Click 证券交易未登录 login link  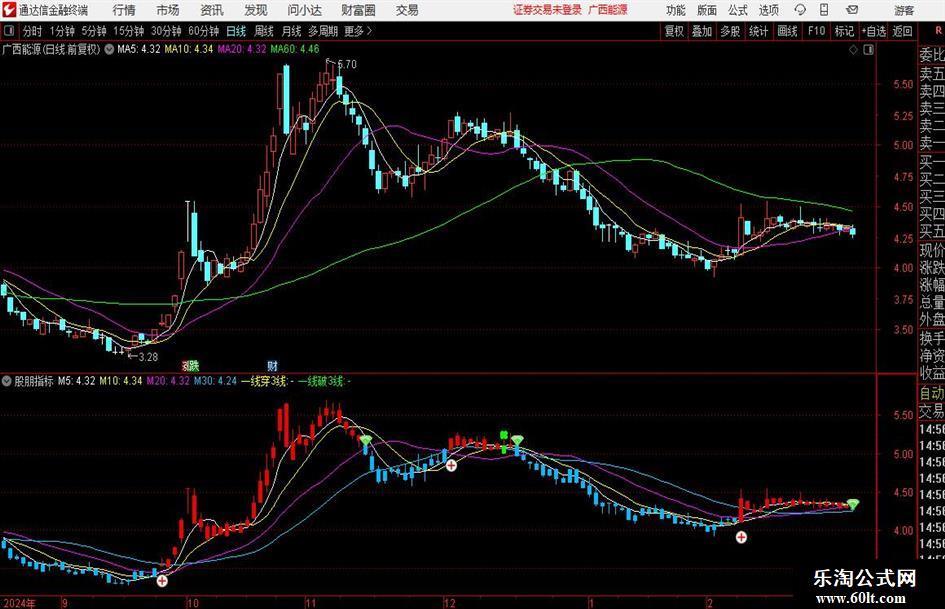(x=547, y=10)
